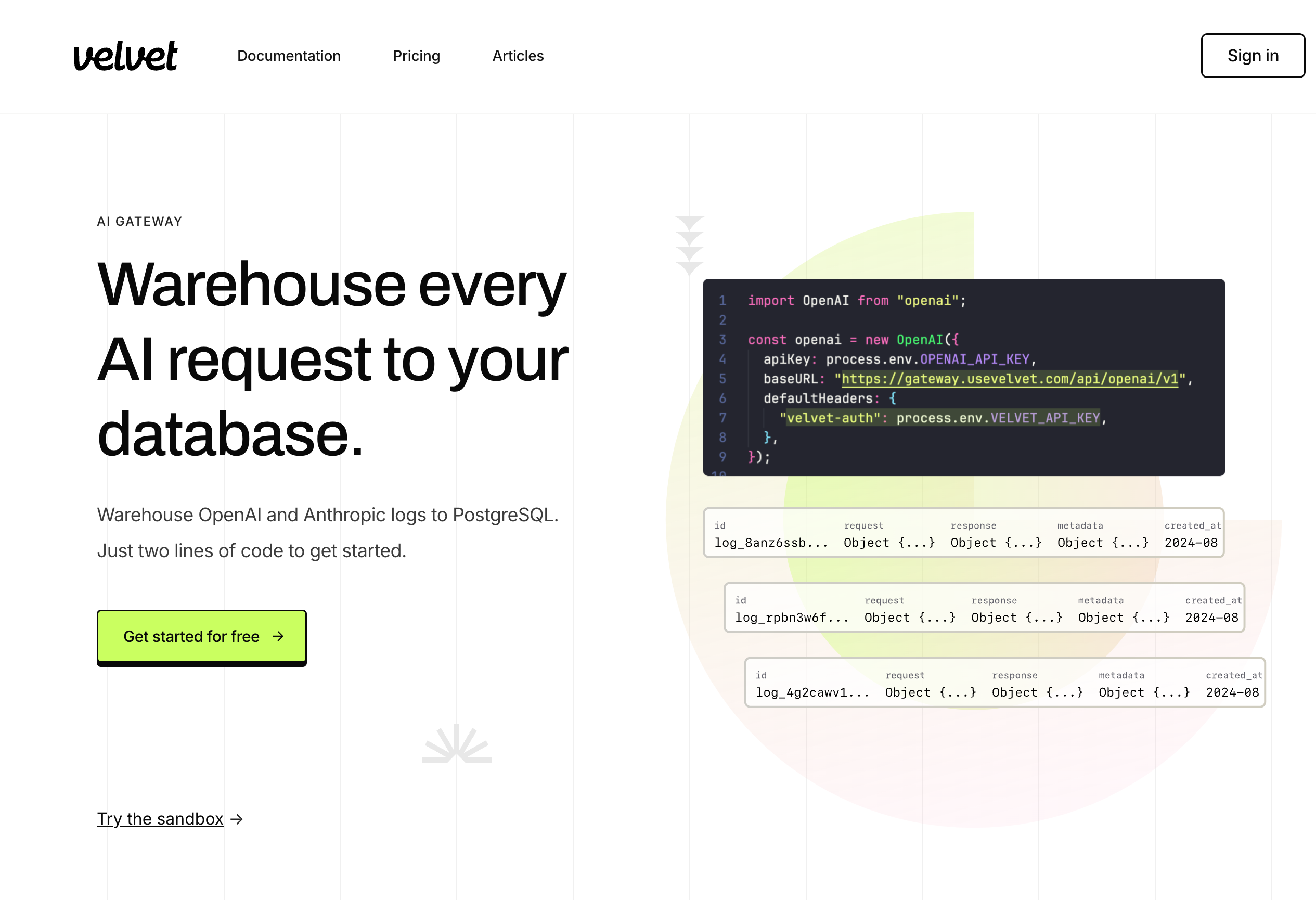Go to the Pricing page
Viewport: 1316px width, 900px height.
tap(416, 56)
